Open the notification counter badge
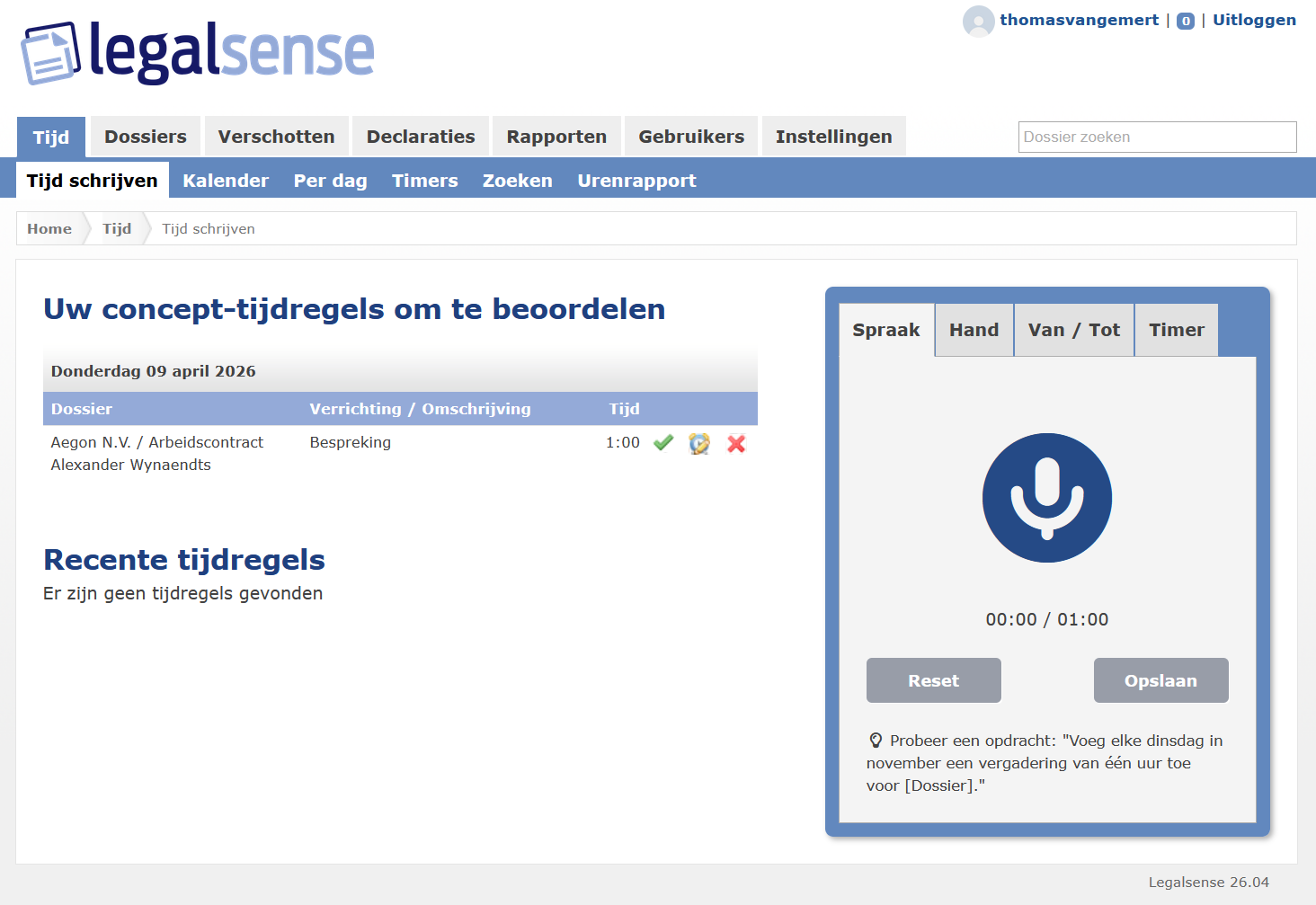The image size is (1316, 905). pos(1186,21)
